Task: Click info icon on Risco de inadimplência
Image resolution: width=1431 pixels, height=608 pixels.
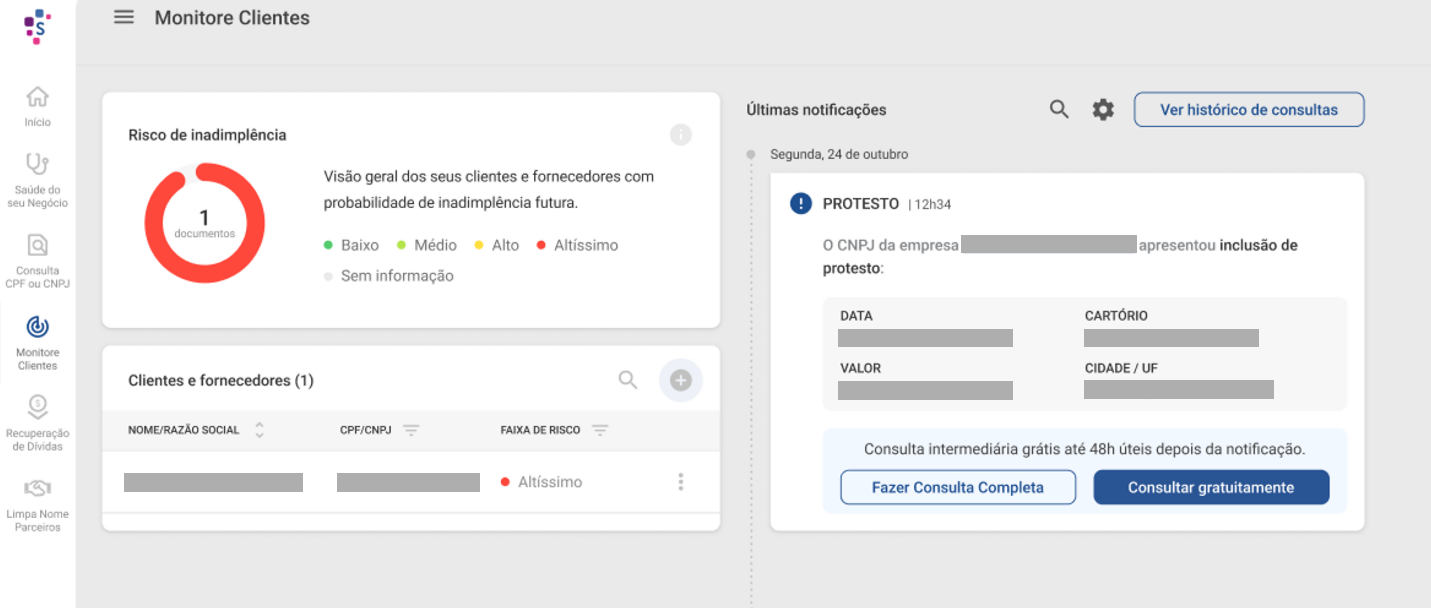Action: tap(681, 135)
